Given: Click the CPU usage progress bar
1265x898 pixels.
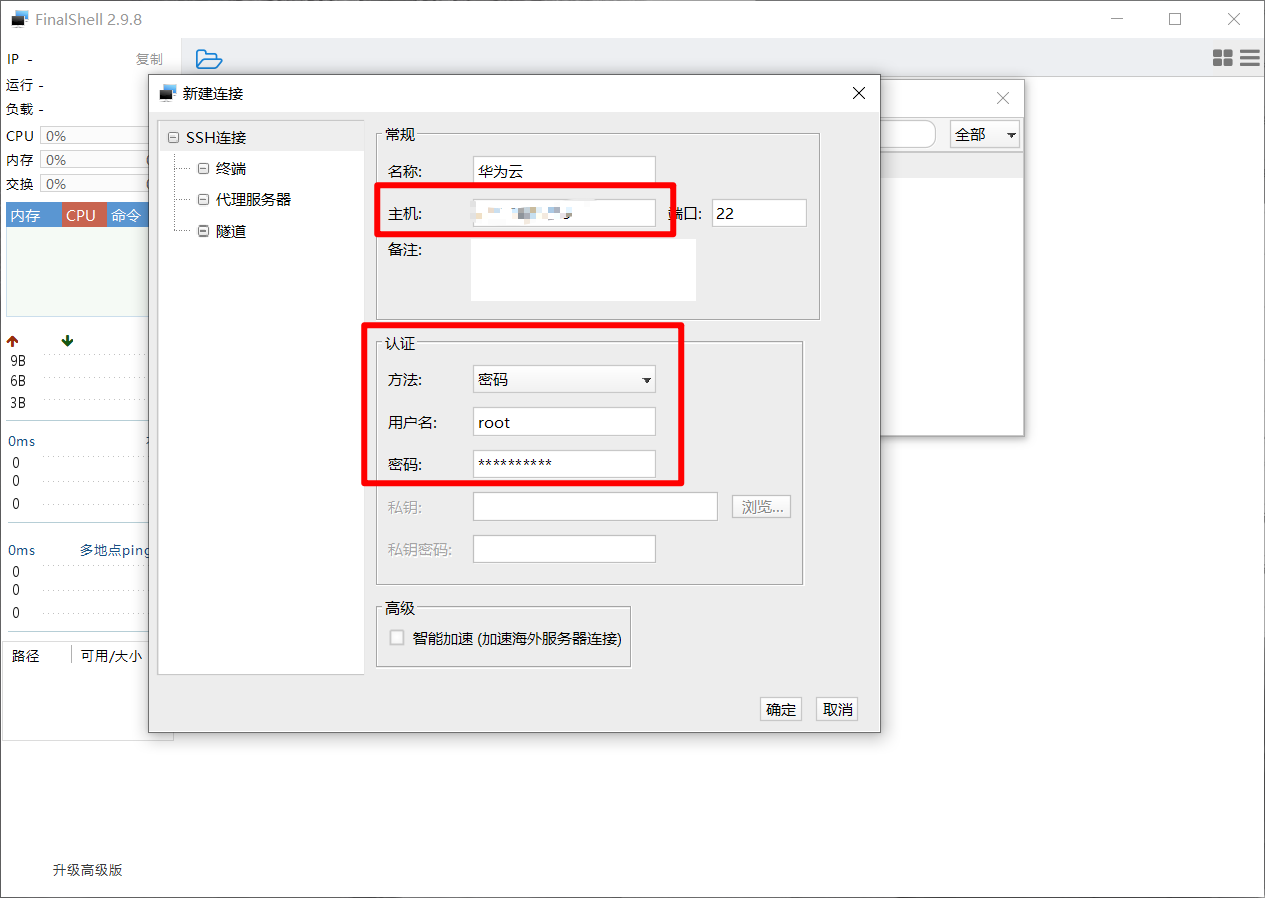Looking at the screenshot, I should click(x=95, y=136).
